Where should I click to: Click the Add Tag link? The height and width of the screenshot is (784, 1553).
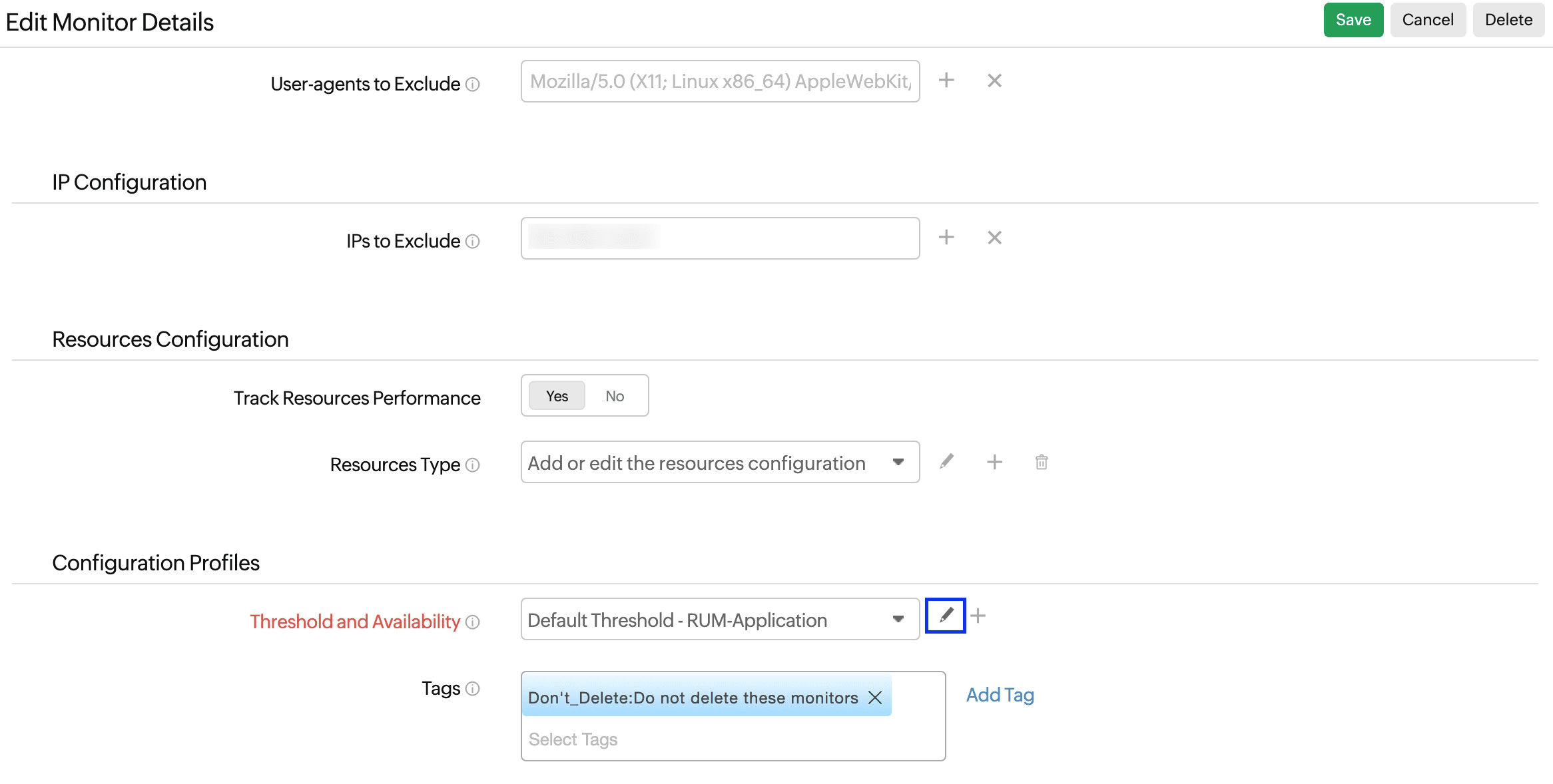(x=1000, y=696)
